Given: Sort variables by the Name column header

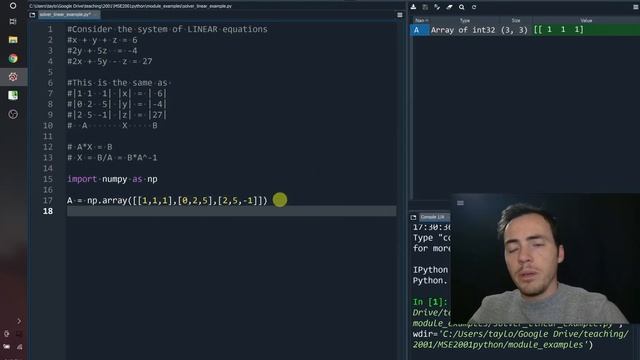Looking at the screenshot, I should coord(421,20).
